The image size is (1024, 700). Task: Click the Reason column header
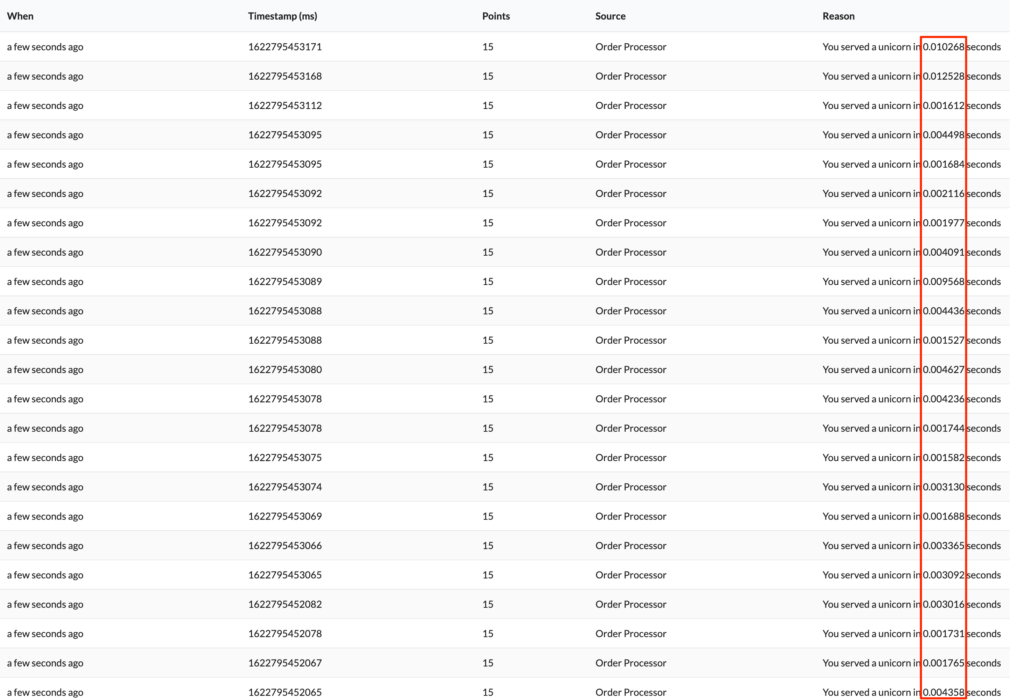pyautogui.click(x=839, y=16)
